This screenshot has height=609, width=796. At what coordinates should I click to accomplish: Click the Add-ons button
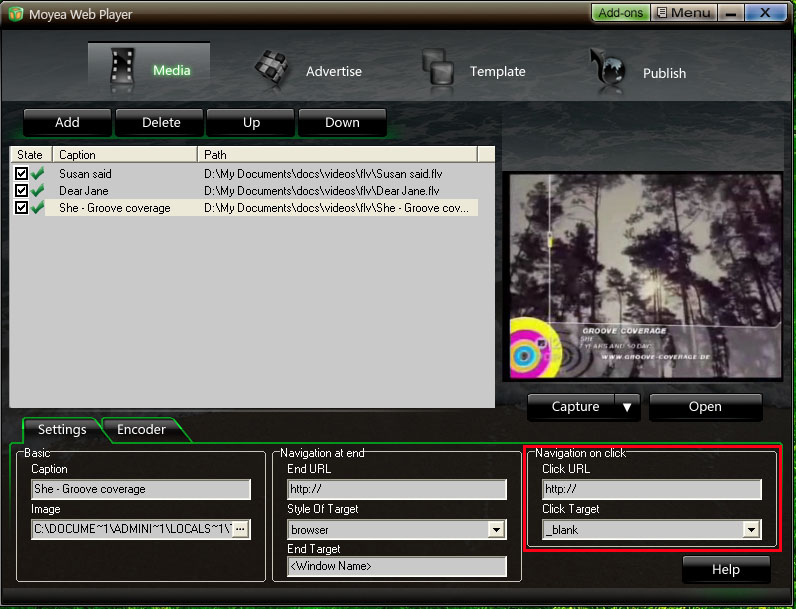point(620,13)
